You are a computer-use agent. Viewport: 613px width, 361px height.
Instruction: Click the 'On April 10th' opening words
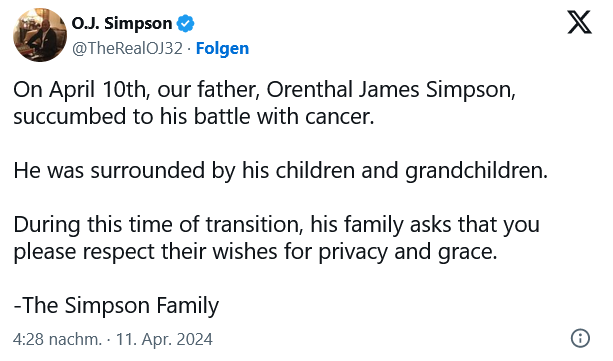pyautogui.click(x=81, y=90)
